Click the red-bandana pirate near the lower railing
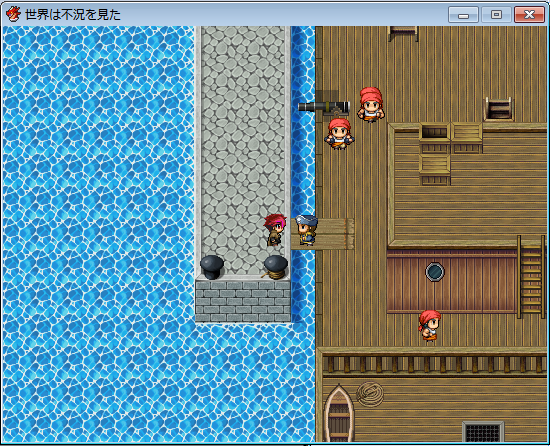Screen dimensions: 550x446 point(429,325)
